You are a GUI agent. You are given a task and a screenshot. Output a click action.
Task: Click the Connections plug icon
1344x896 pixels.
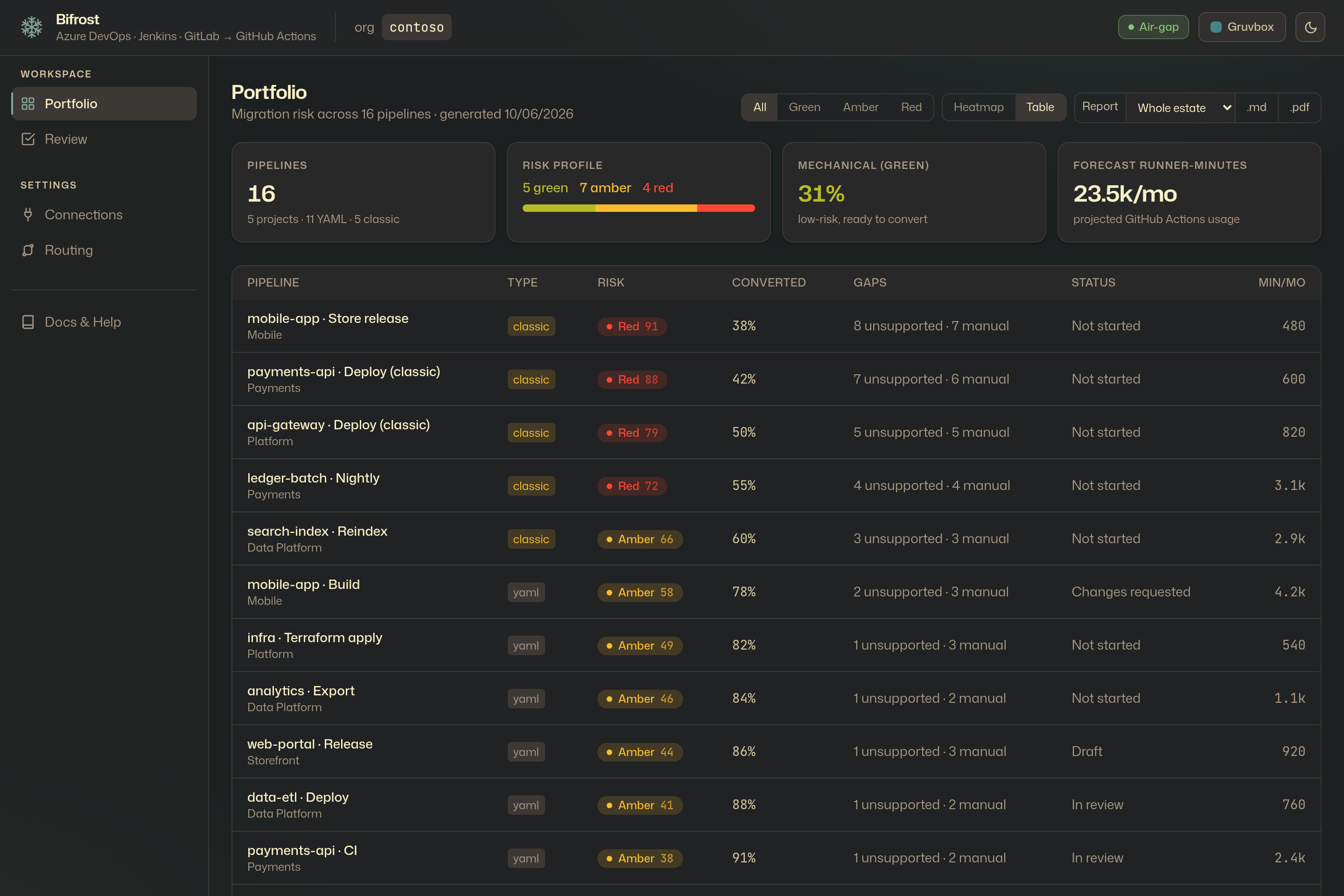(28, 214)
